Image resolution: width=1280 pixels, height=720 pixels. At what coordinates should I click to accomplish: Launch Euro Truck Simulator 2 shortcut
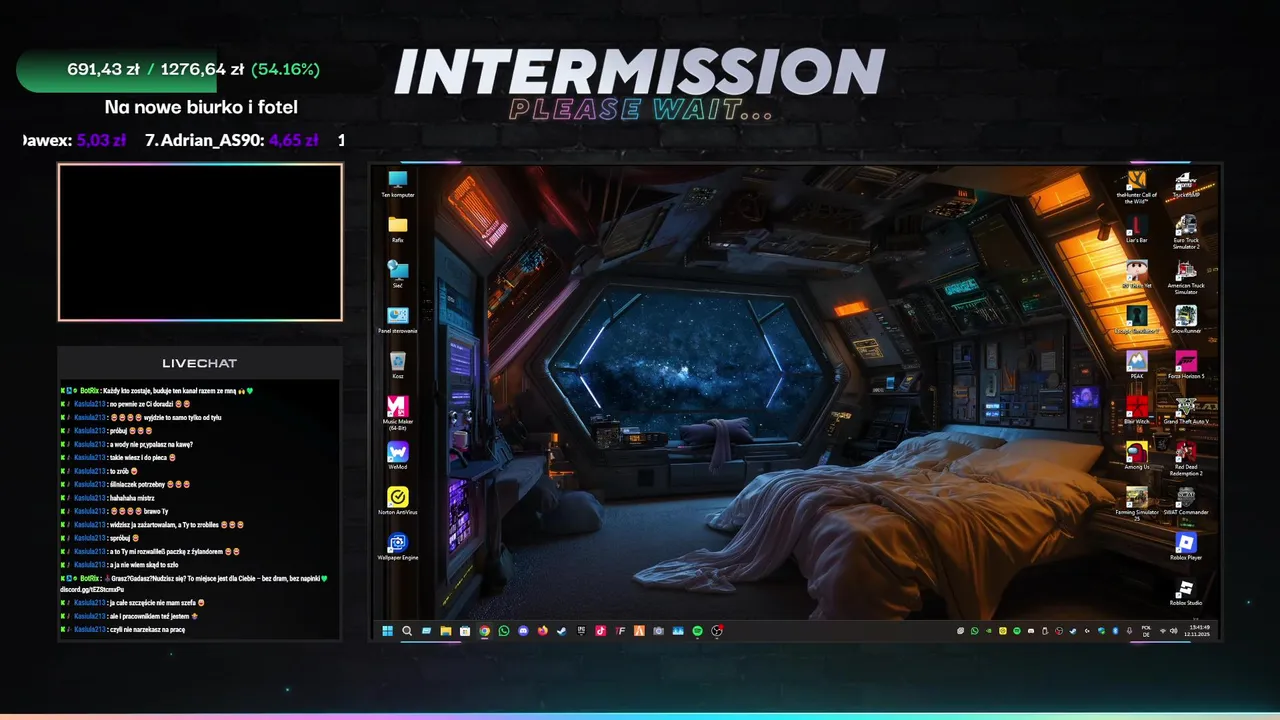point(1186,232)
